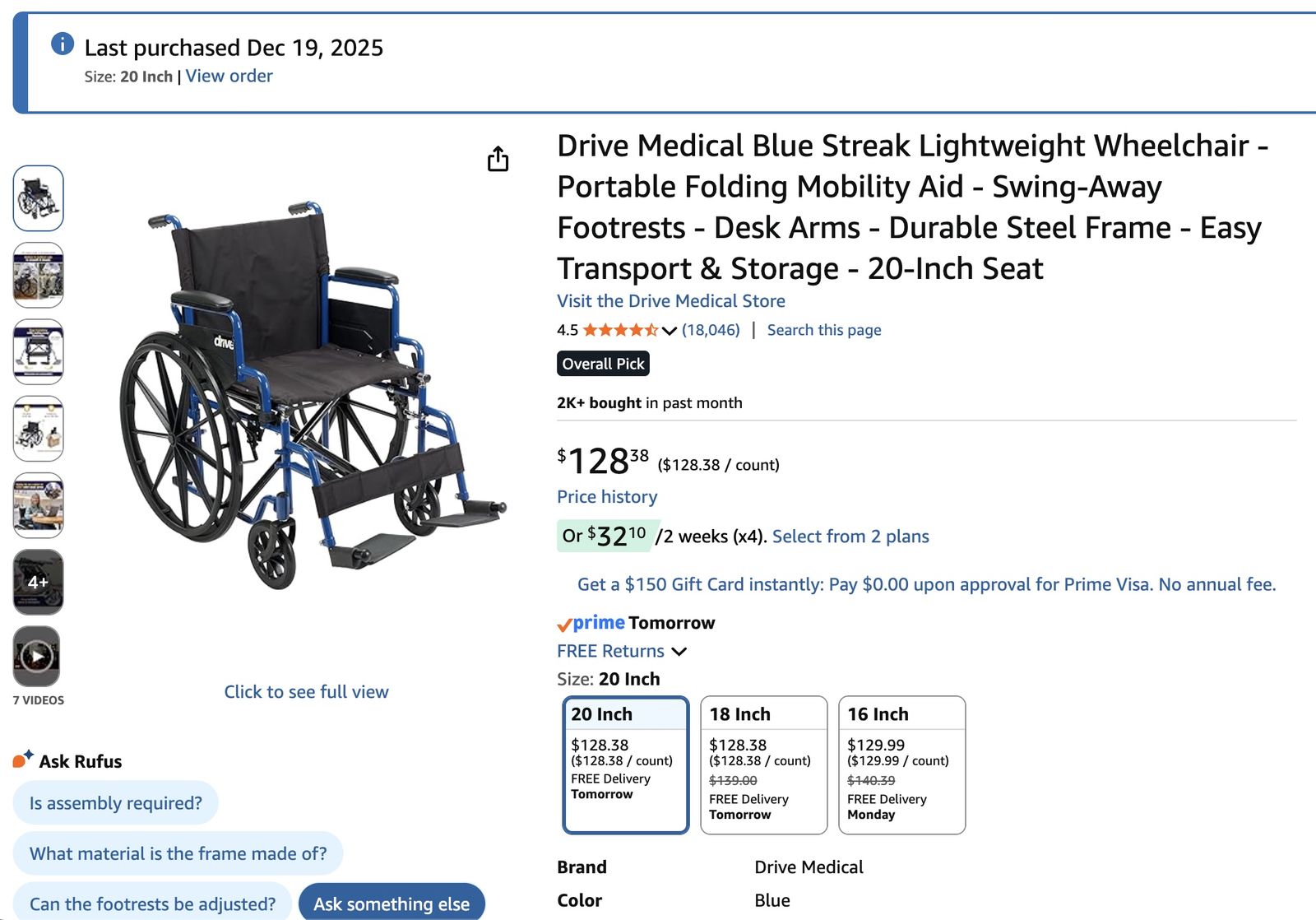Click the share icon above product image
This screenshot has height=920, width=1316.
coord(498,159)
